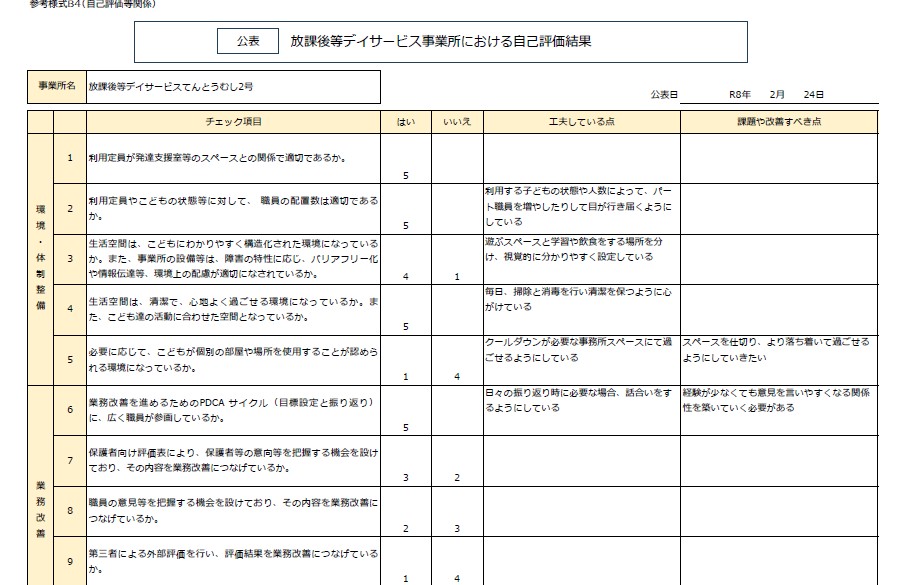The width and height of the screenshot is (908, 585).
Task: Click the 事業所名 label cell
Action: coord(57,87)
